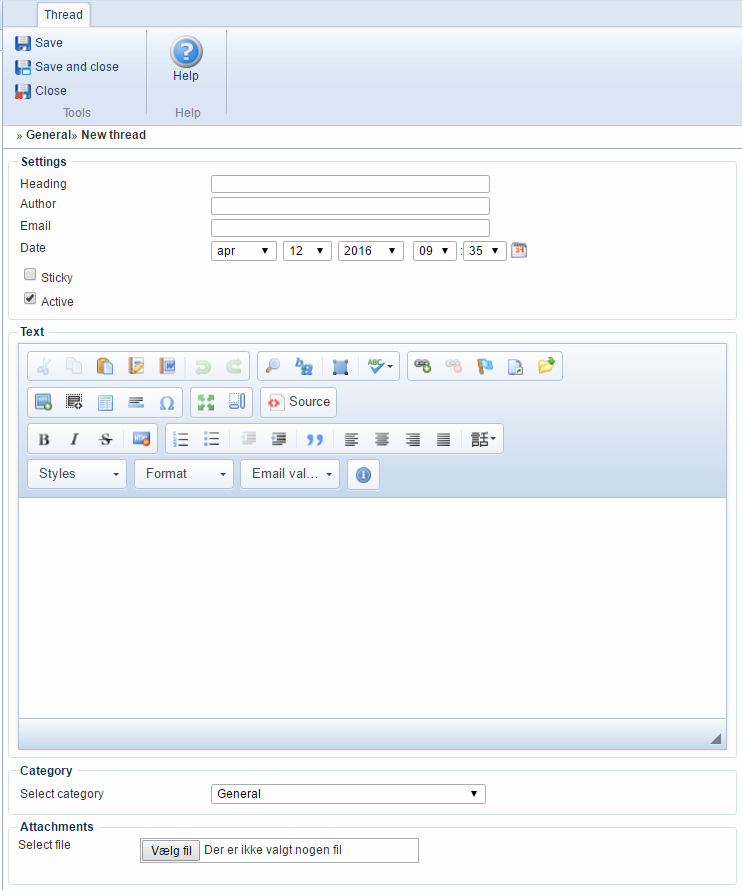Click the block quote icon
The height and width of the screenshot is (890, 743).
[x=315, y=439]
